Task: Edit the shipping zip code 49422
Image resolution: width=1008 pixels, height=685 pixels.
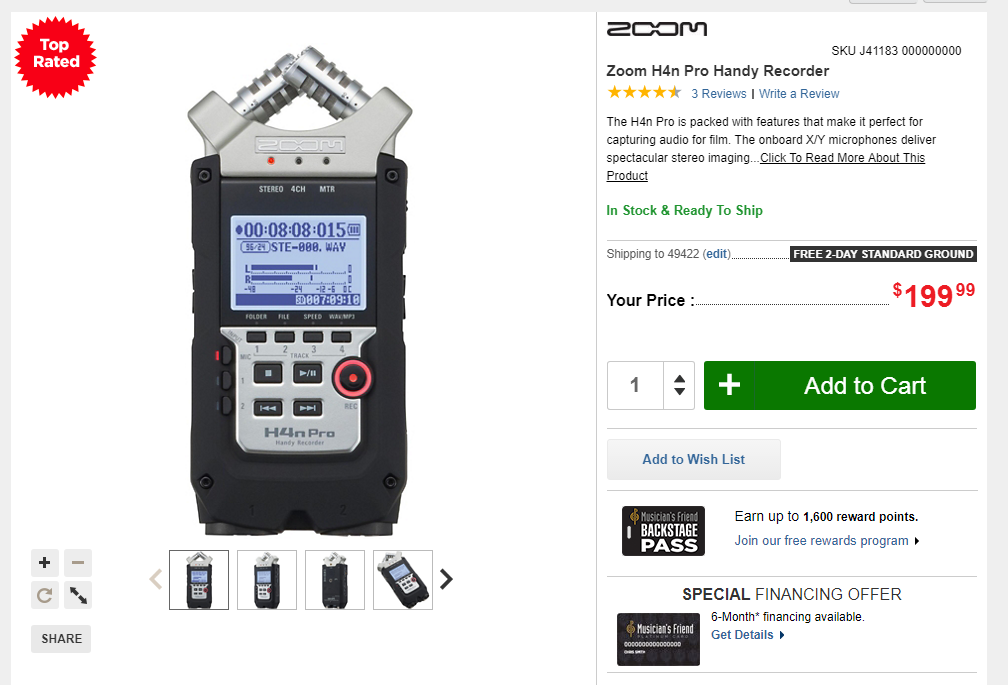Action: [x=717, y=254]
